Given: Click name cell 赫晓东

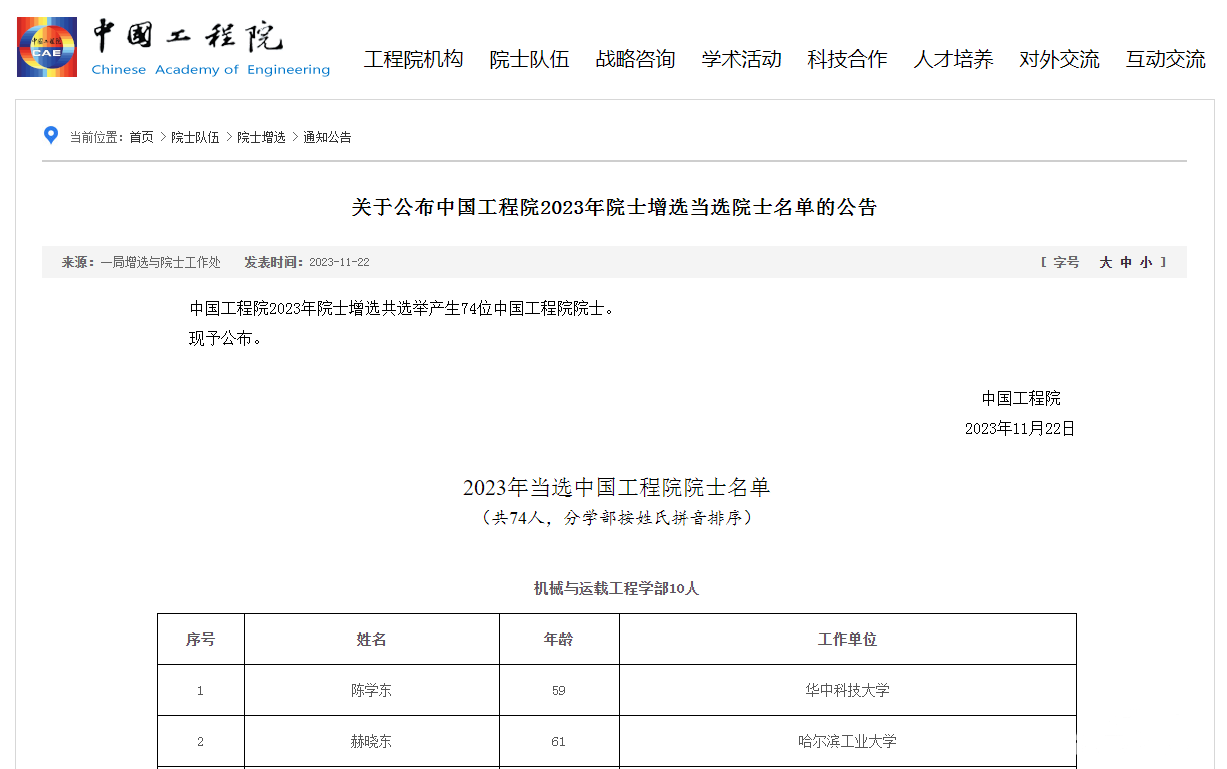Looking at the screenshot, I should click(372, 741).
